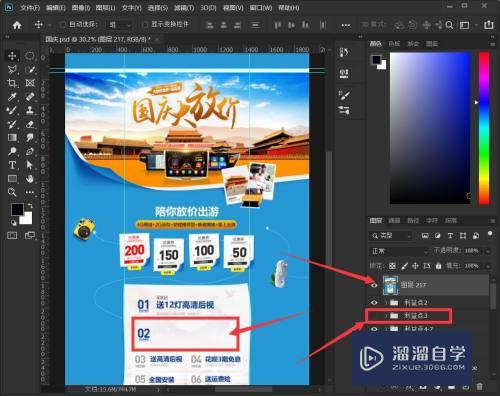Toggle Quick Mask mode icon
The image size is (500, 396).
pos(12,236)
